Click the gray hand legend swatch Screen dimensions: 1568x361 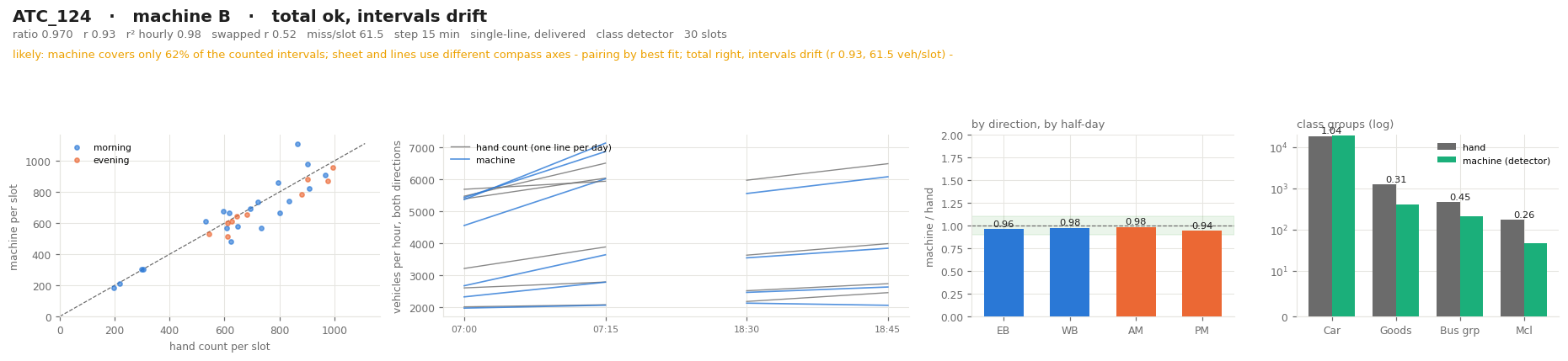point(1448,147)
